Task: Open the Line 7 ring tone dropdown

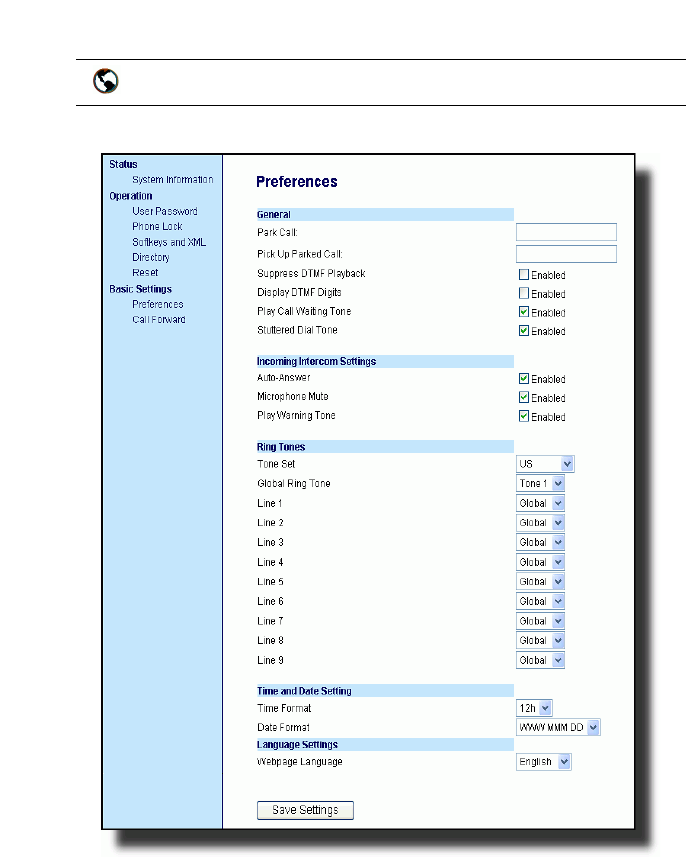Action: tap(540, 621)
